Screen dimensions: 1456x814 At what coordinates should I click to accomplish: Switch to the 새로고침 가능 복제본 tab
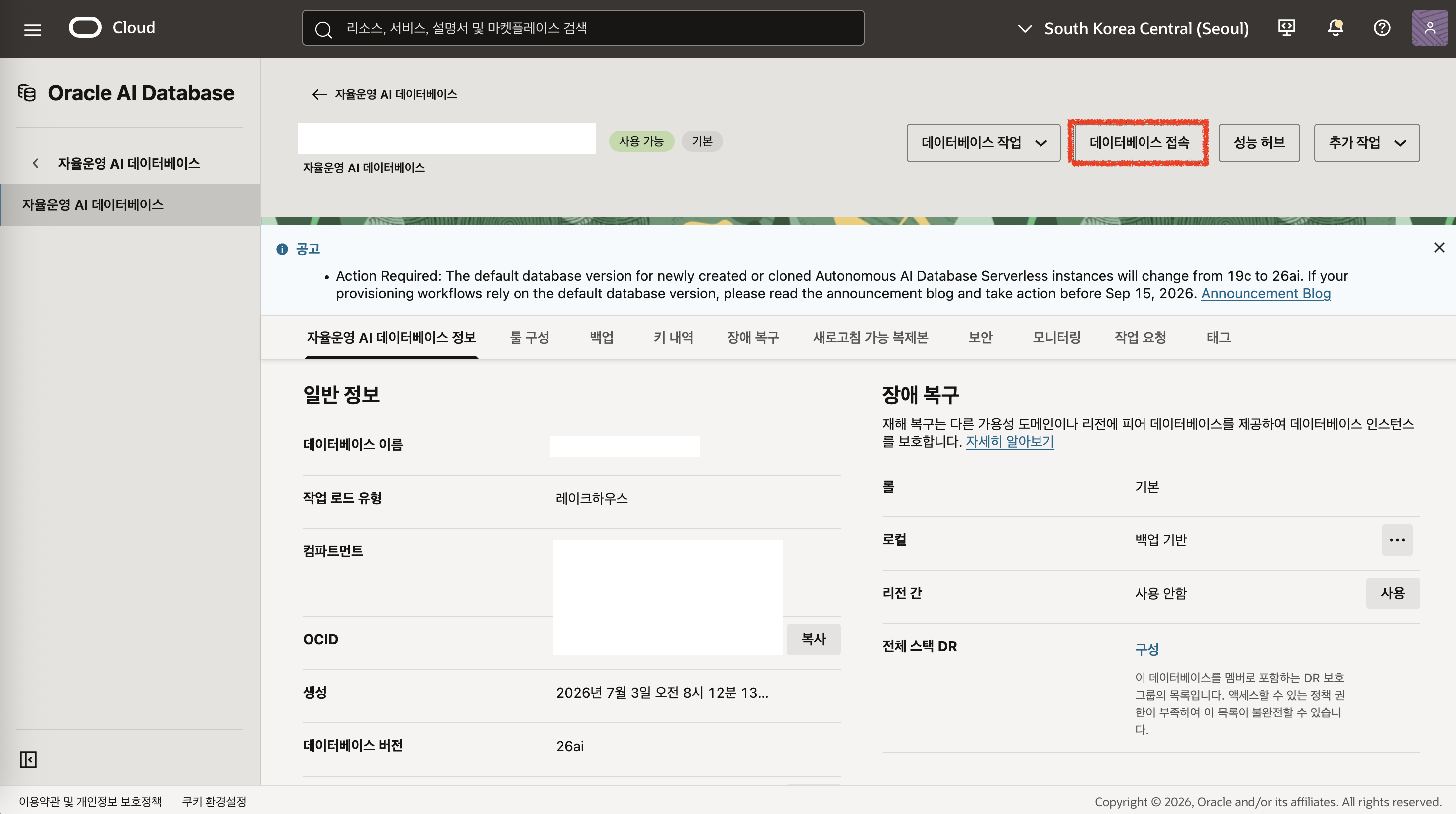click(x=870, y=337)
